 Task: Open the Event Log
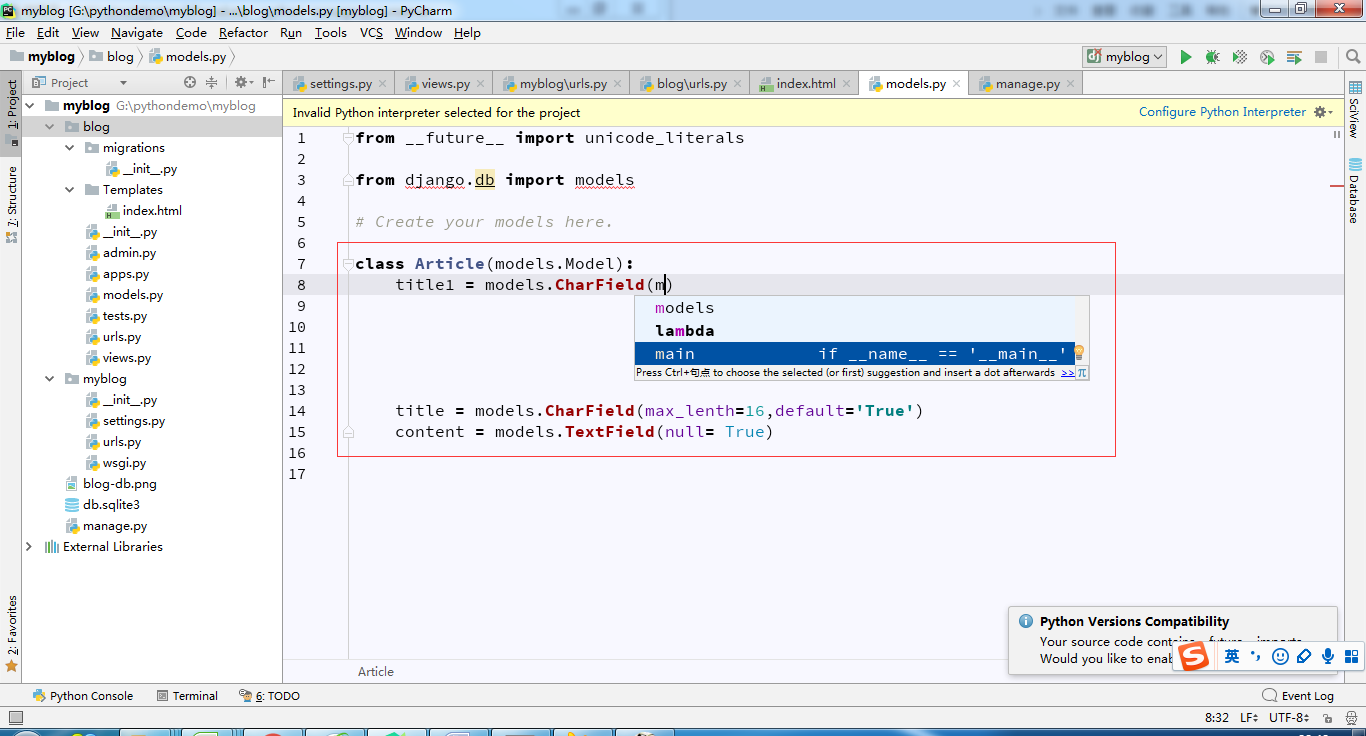(1298, 696)
